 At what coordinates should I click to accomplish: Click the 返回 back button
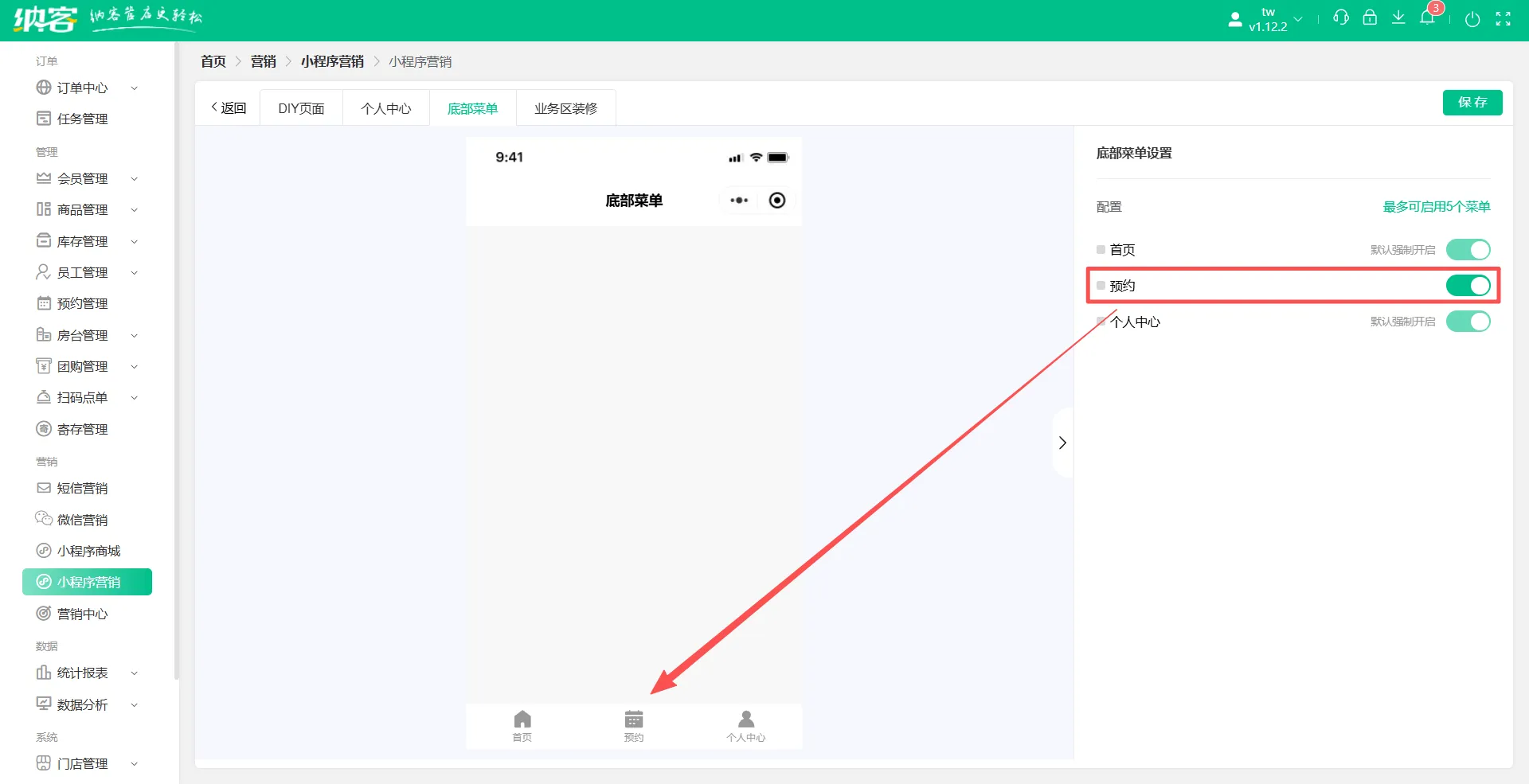[229, 107]
